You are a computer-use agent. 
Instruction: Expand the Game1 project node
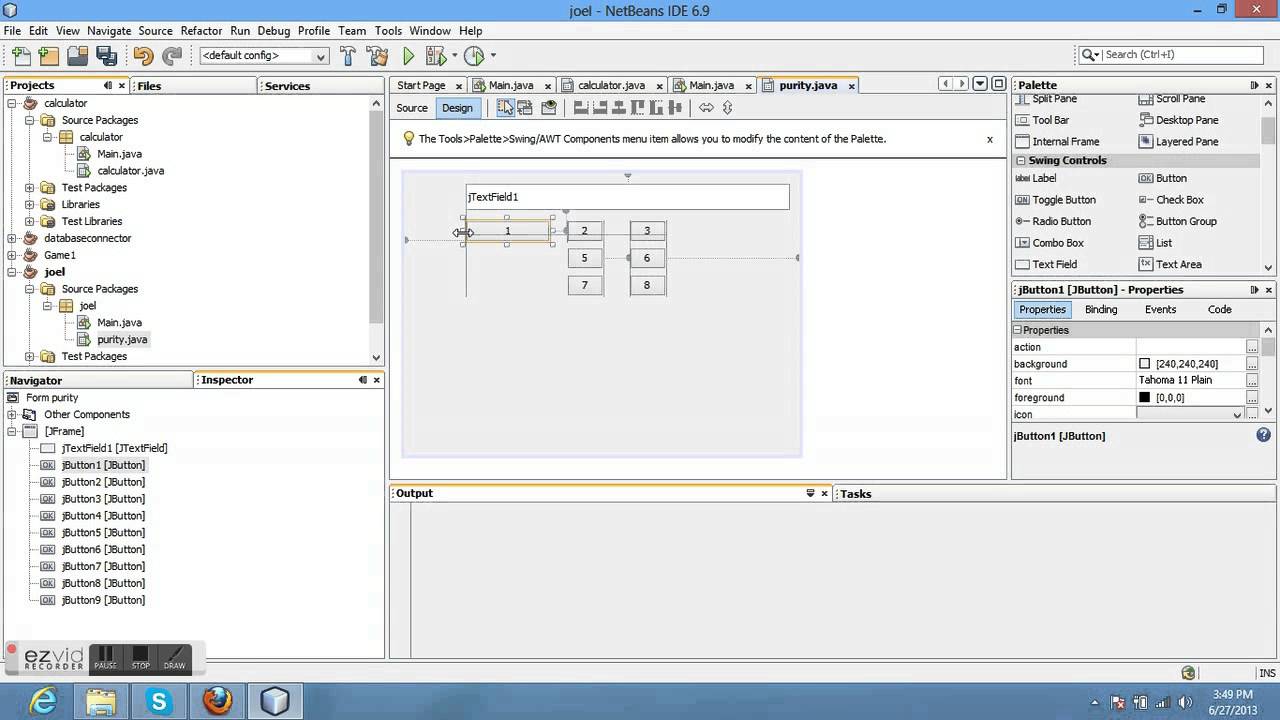[12, 255]
